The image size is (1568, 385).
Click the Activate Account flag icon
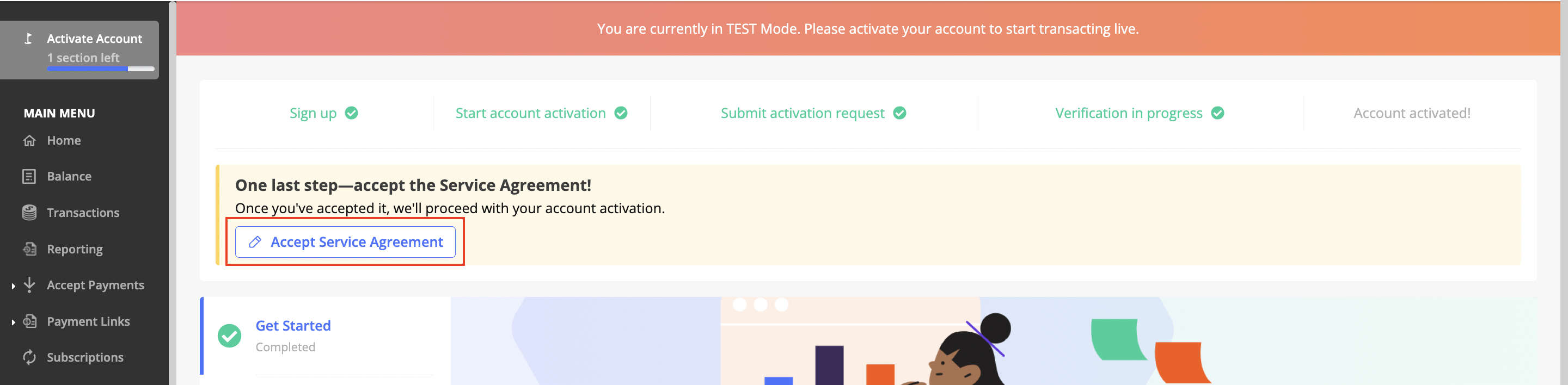28,38
